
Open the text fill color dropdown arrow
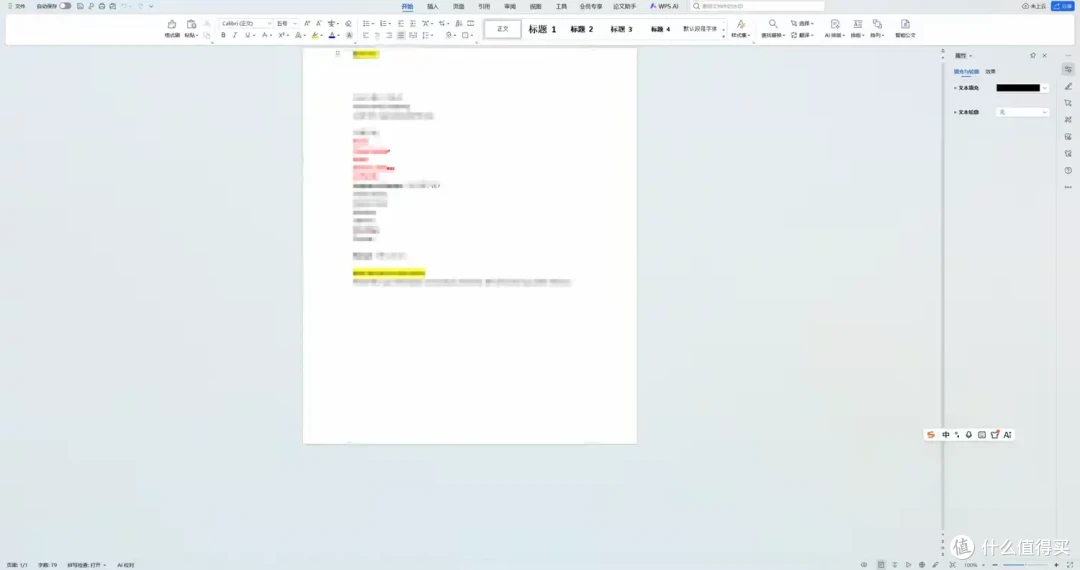[1045, 88]
